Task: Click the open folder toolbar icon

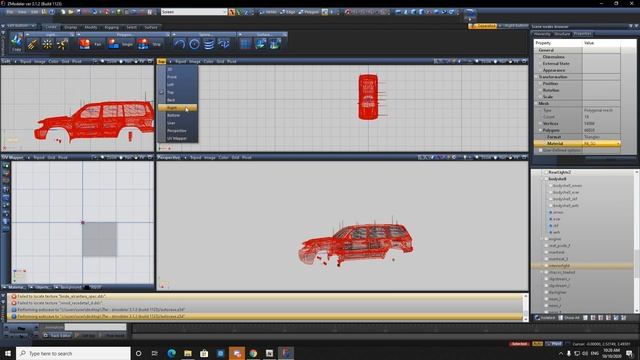Action: click(71, 12)
